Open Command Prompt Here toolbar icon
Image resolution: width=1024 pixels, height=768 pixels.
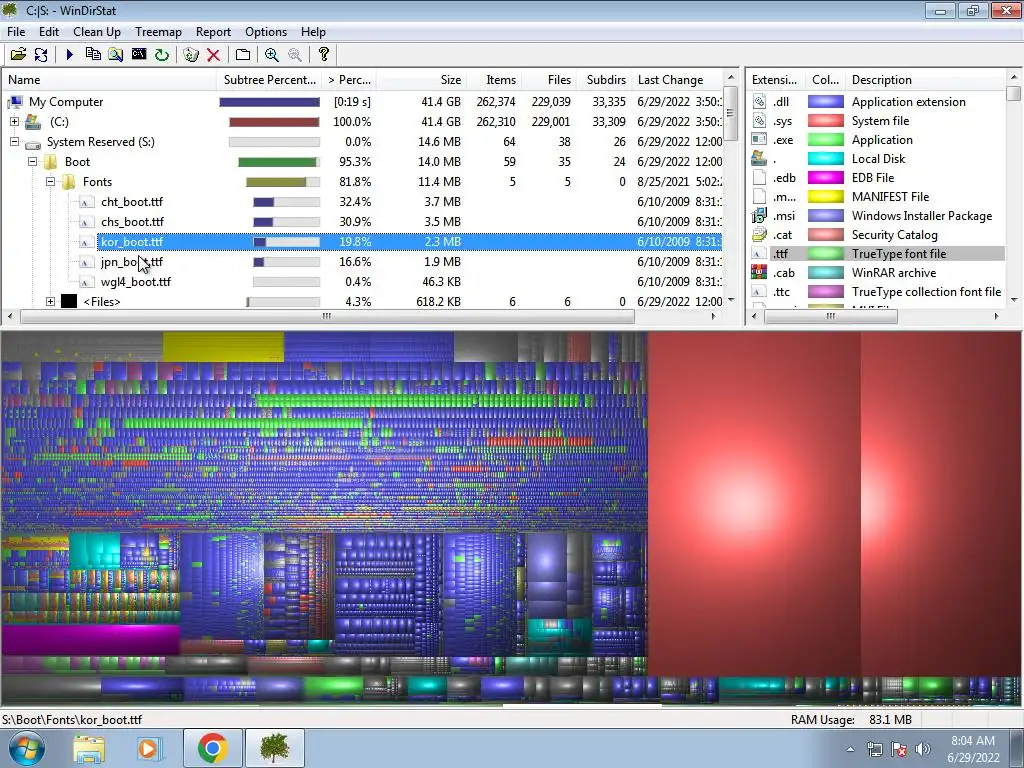coord(138,55)
